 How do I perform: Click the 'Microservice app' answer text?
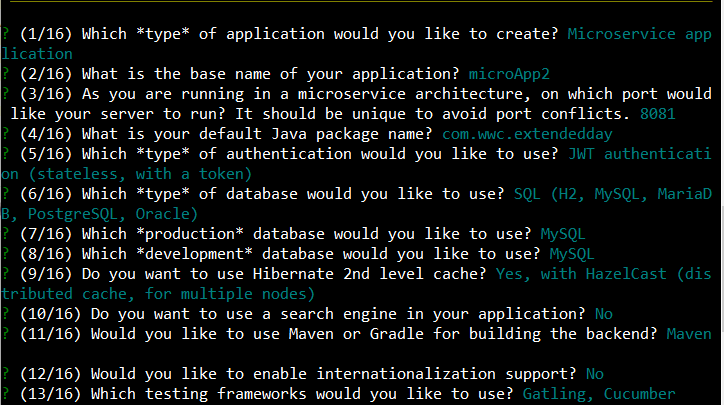[x=640, y=35]
